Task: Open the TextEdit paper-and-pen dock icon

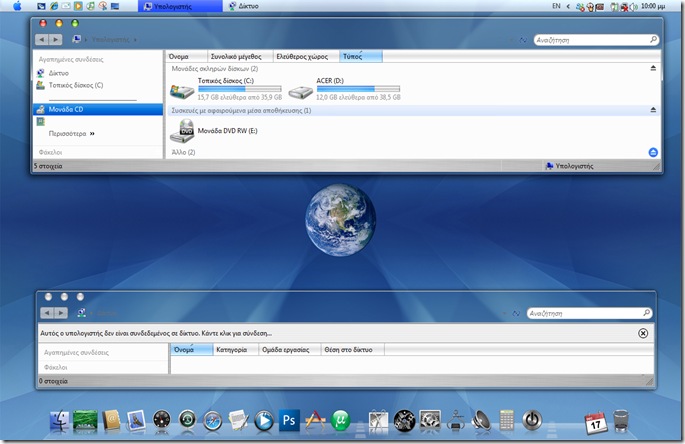Action: (239, 421)
